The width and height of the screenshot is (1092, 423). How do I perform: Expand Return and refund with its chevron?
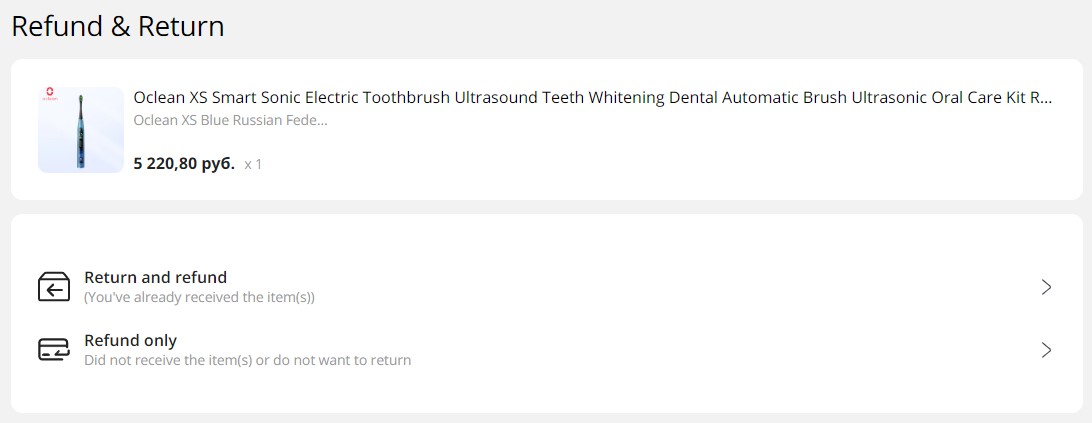point(1046,287)
